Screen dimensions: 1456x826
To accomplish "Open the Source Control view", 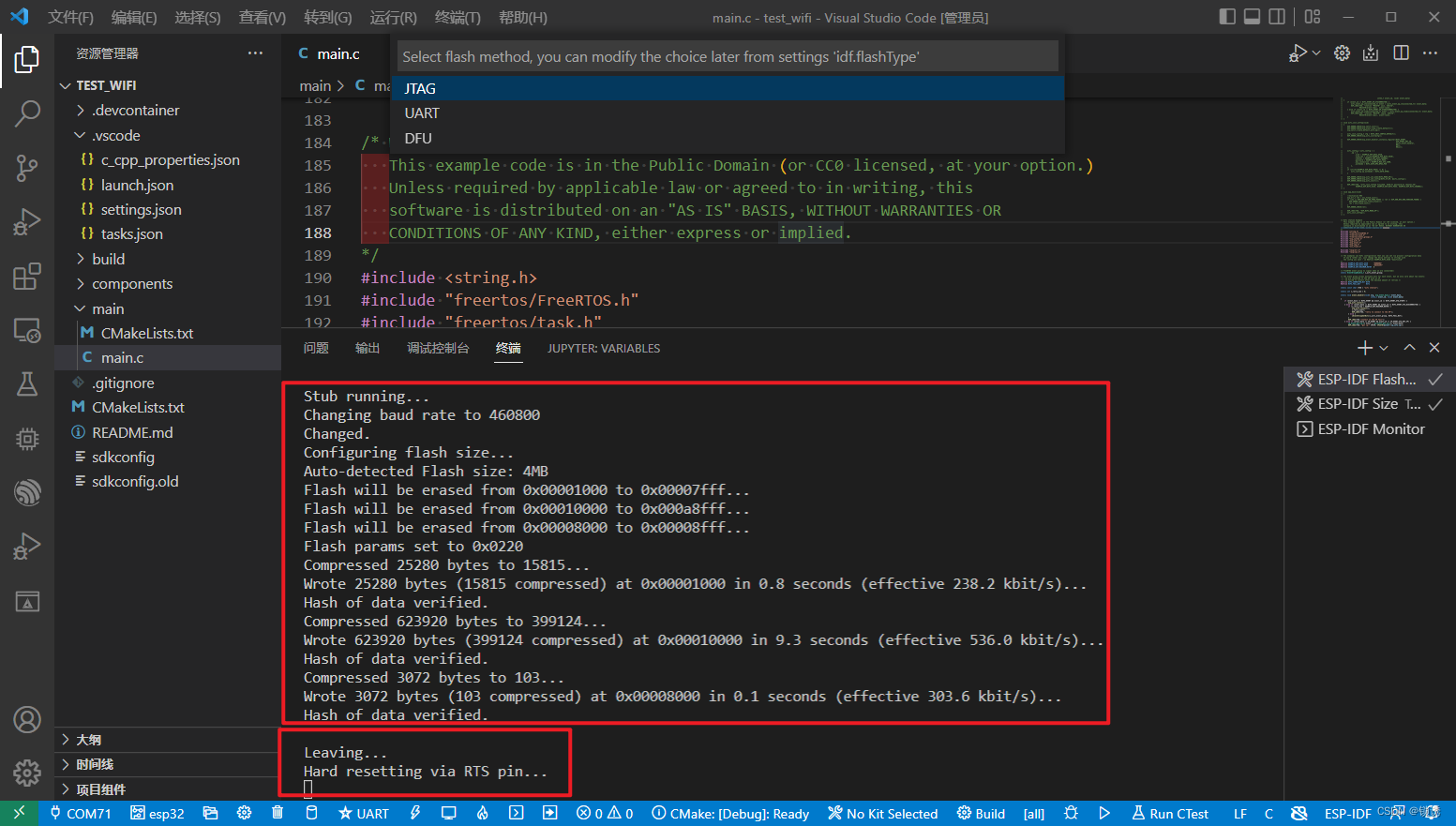I will coord(27,168).
